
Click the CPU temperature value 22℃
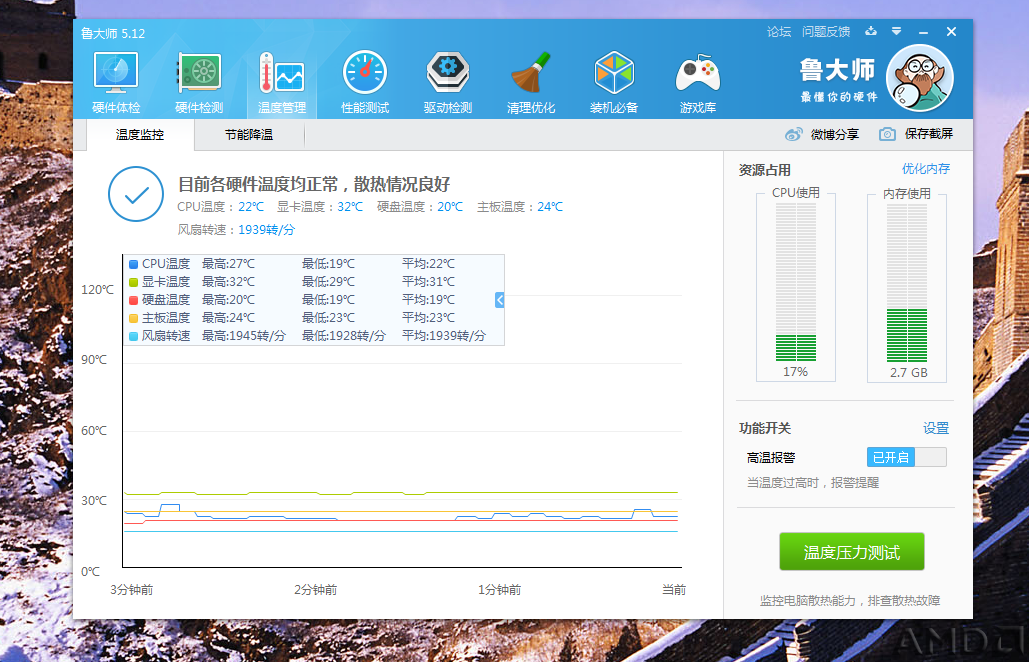tap(251, 207)
